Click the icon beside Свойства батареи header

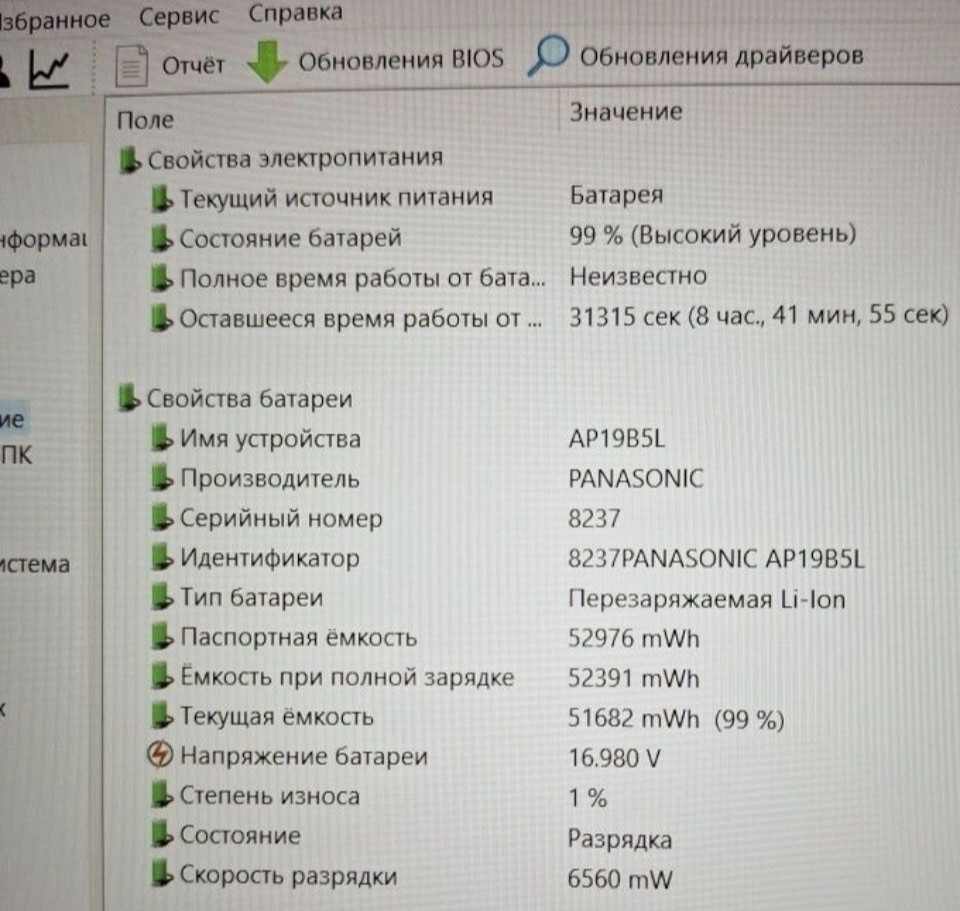(x=129, y=397)
